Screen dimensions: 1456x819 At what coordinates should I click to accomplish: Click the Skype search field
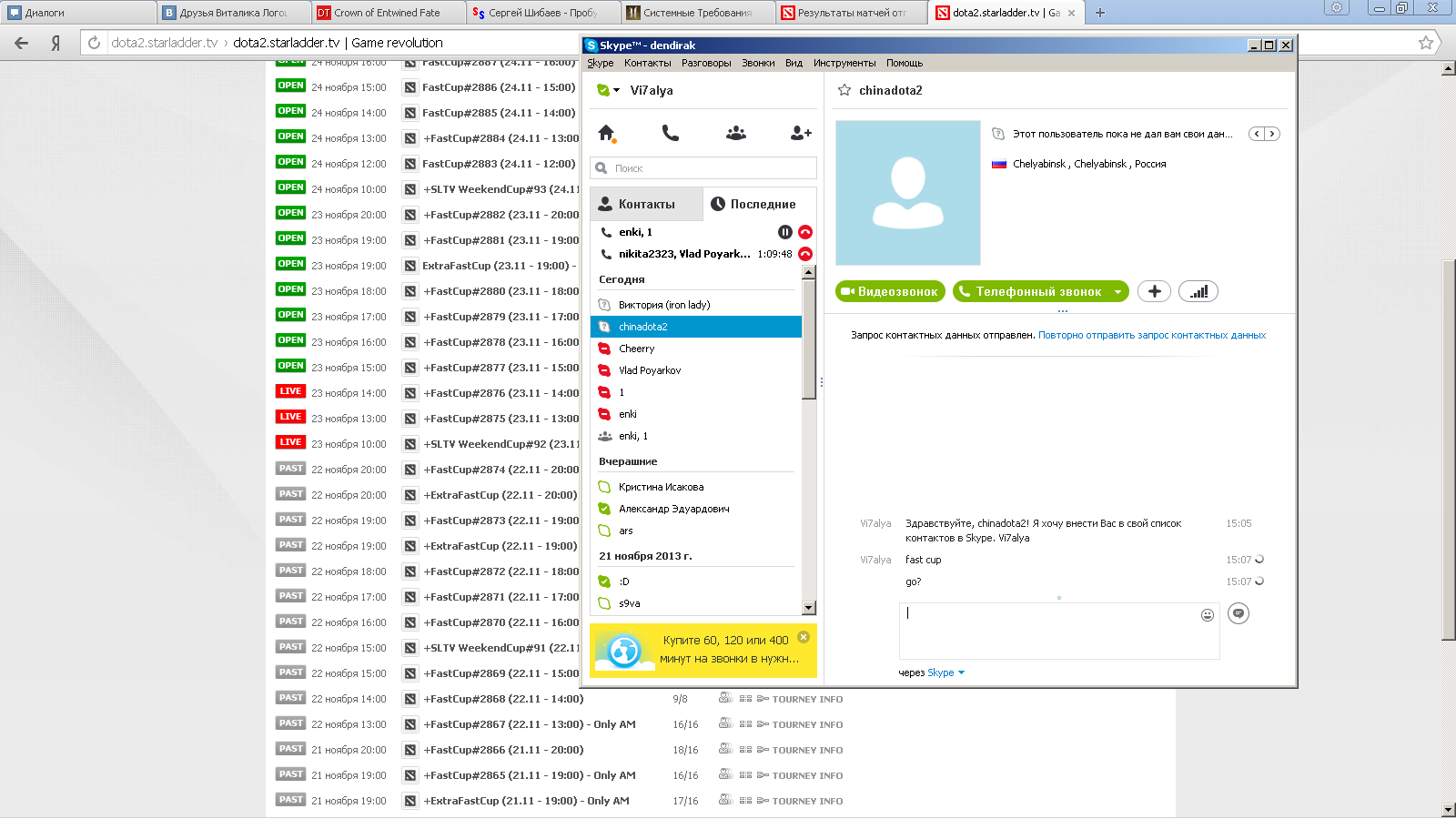pyautogui.click(x=703, y=168)
